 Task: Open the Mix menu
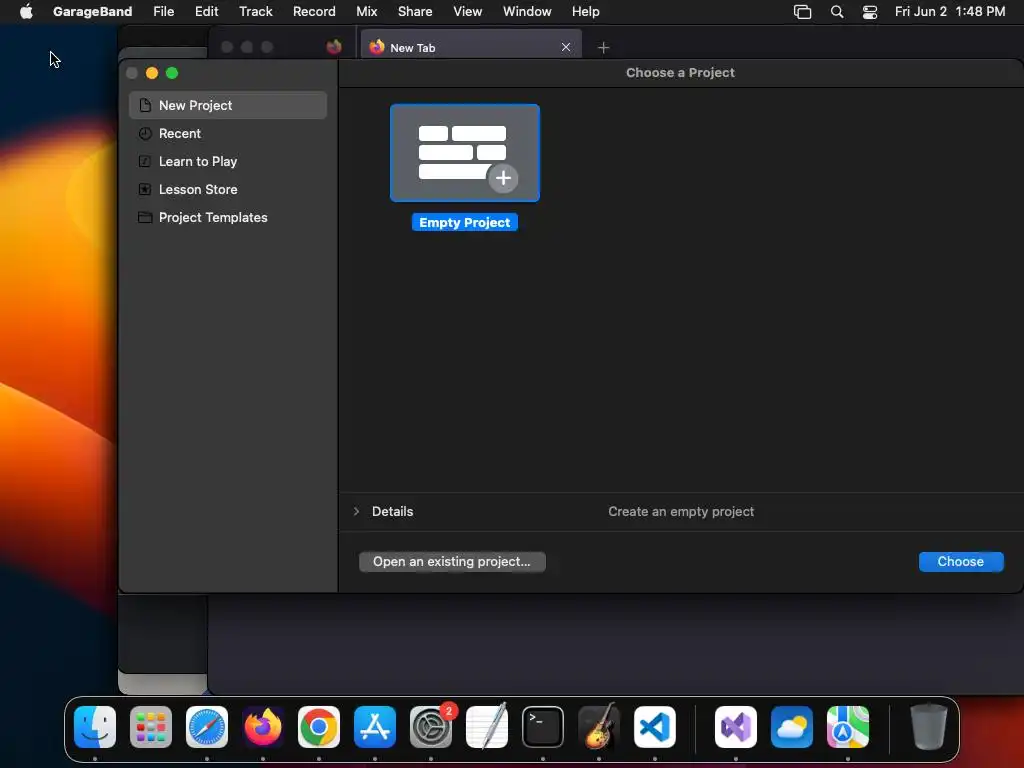(x=366, y=11)
